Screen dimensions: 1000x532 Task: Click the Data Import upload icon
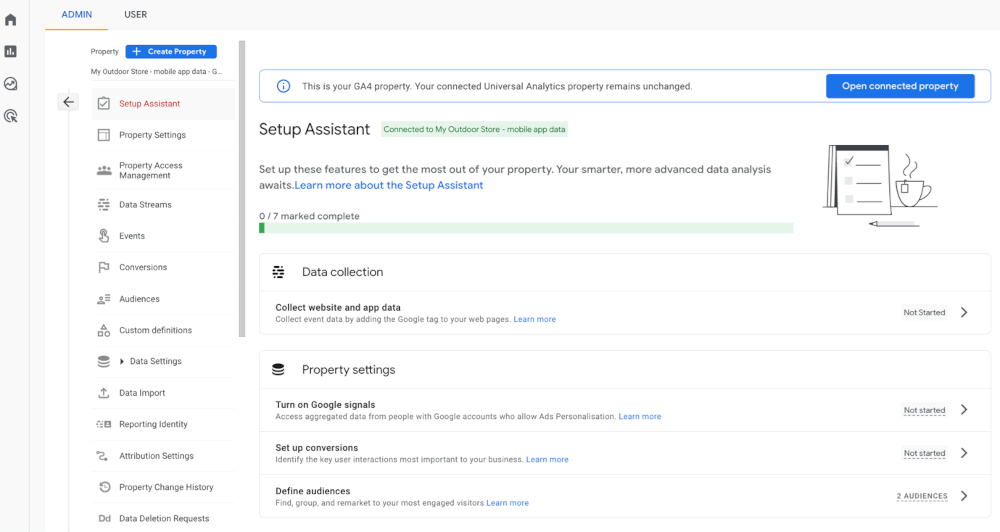(x=104, y=393)
